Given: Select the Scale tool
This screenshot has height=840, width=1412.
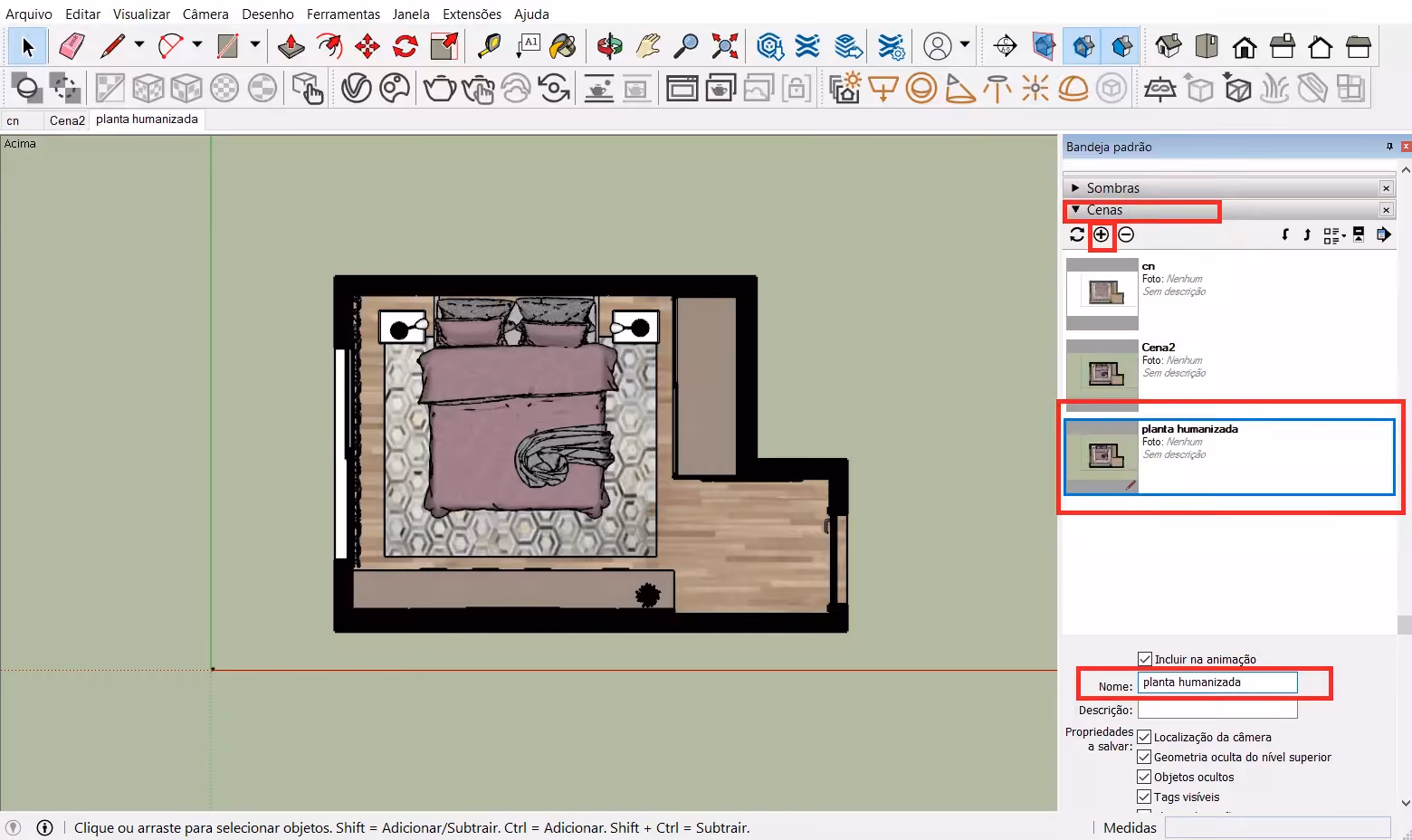Looking at the screenshot, I should coord(444,46).
